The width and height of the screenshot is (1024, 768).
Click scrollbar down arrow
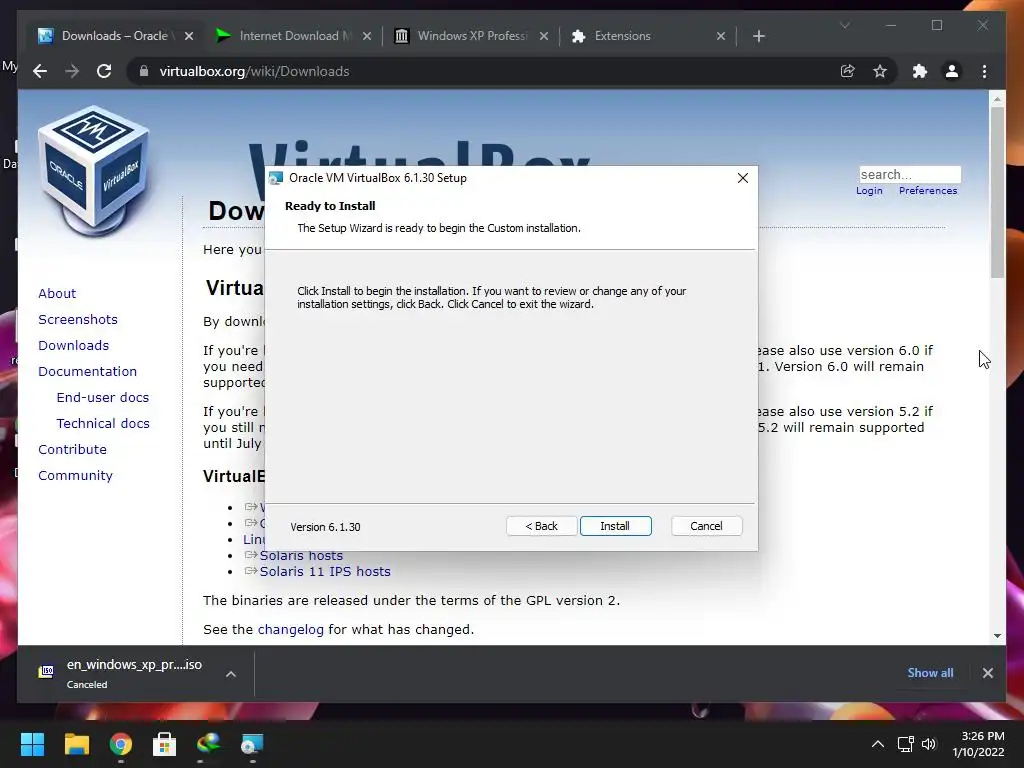point(997,636)
